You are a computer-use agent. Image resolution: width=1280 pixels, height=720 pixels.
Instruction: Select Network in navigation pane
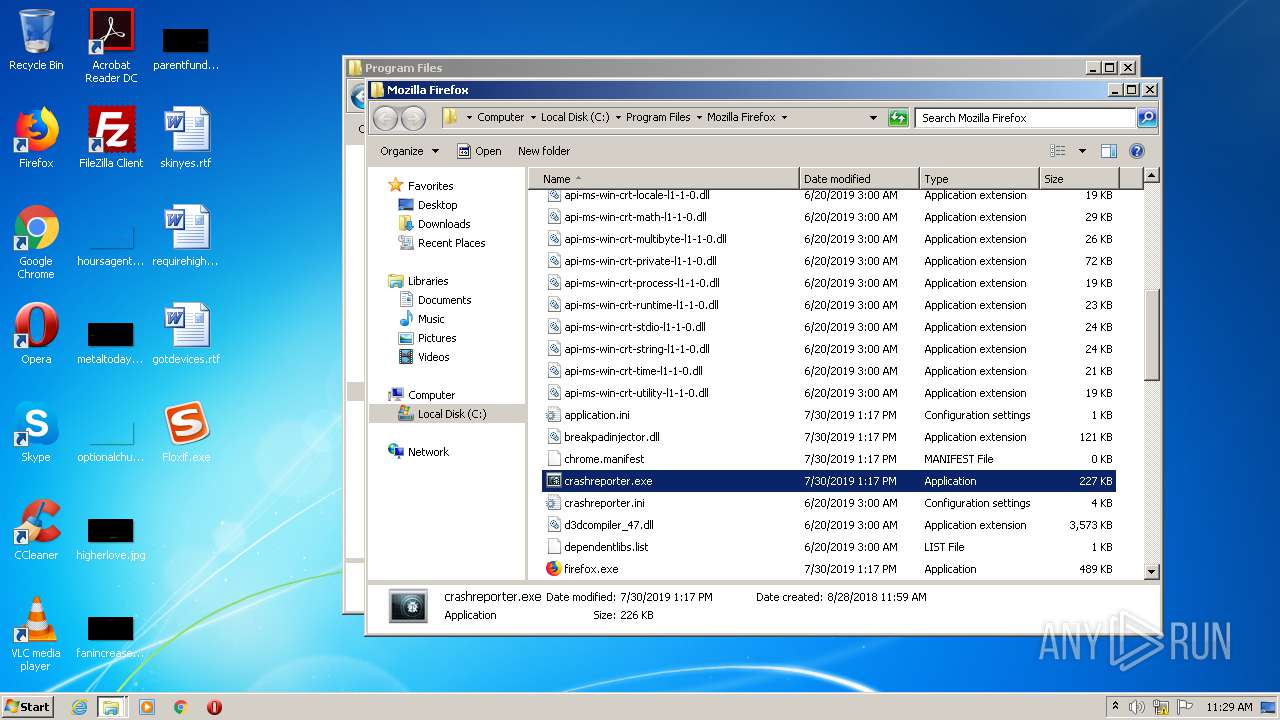pos(418,452)
